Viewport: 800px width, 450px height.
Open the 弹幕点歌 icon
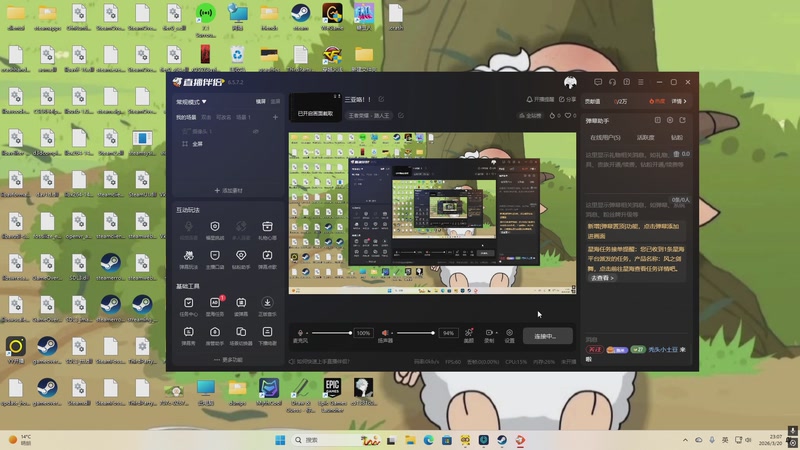(x=267, y=255)
